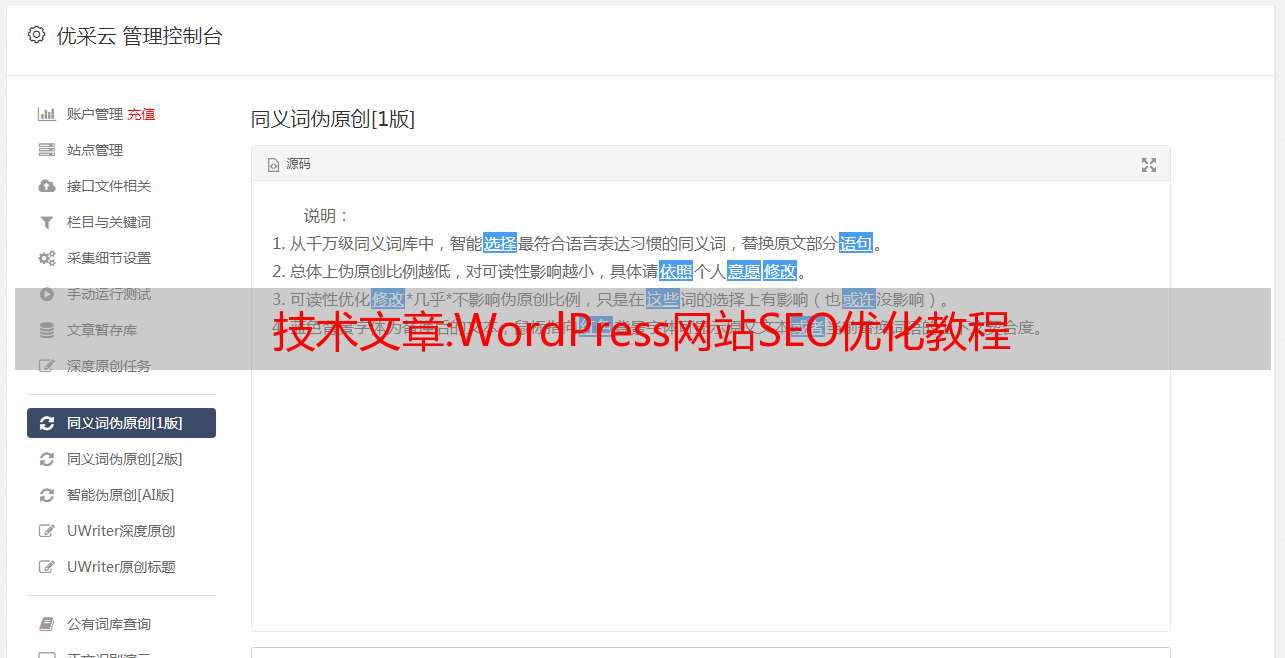
Task: Click the source code icon in editor toolbar
Action: coord(273,164)
